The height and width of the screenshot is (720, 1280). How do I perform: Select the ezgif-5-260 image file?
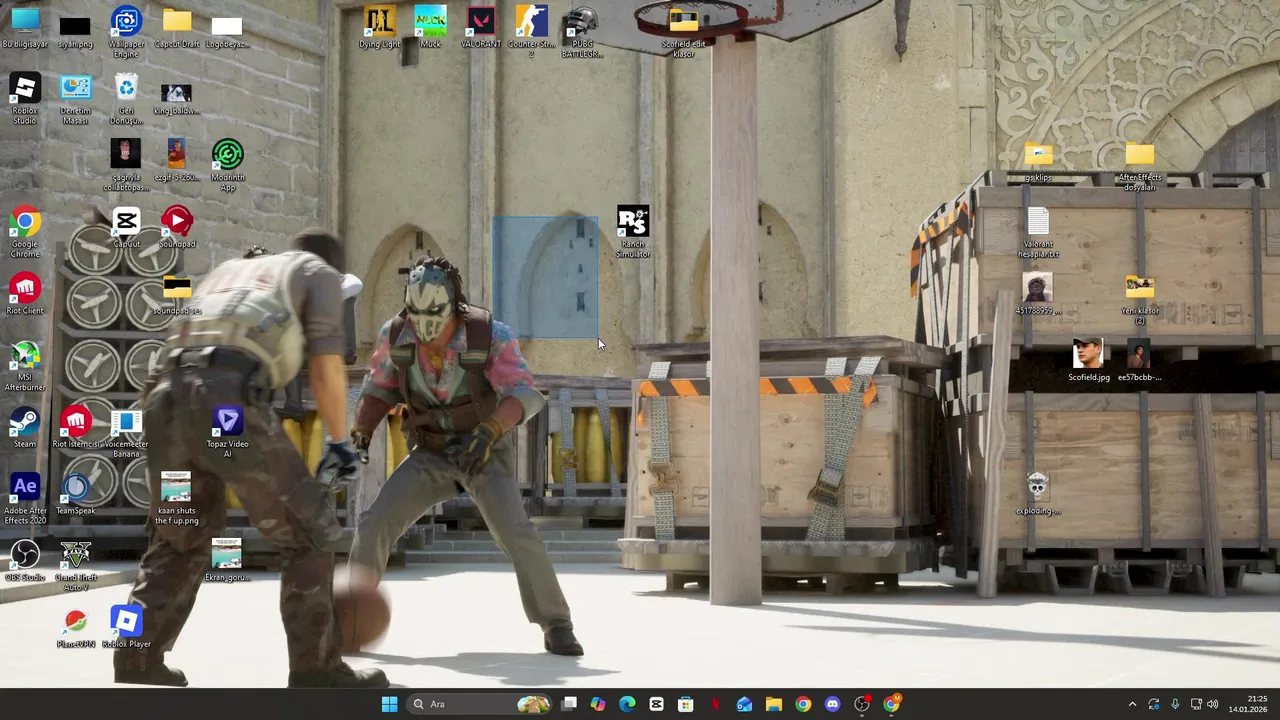click(177, 161)
